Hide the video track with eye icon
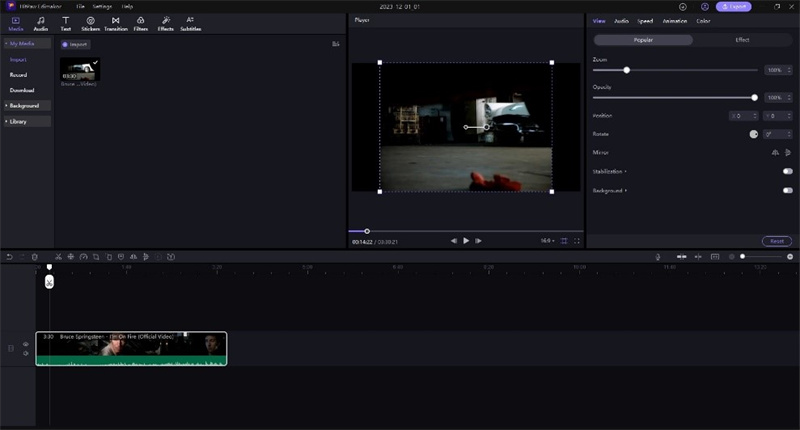The width and height of the screenshot is (800, 430). (x=26, y=344)
